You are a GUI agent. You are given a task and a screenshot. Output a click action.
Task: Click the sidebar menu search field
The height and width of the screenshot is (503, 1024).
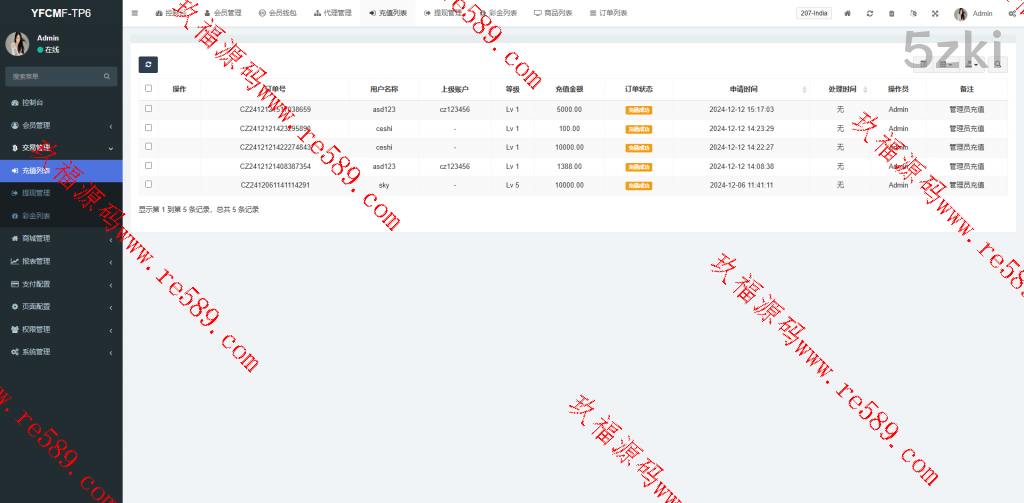click(x=55, y=76)
